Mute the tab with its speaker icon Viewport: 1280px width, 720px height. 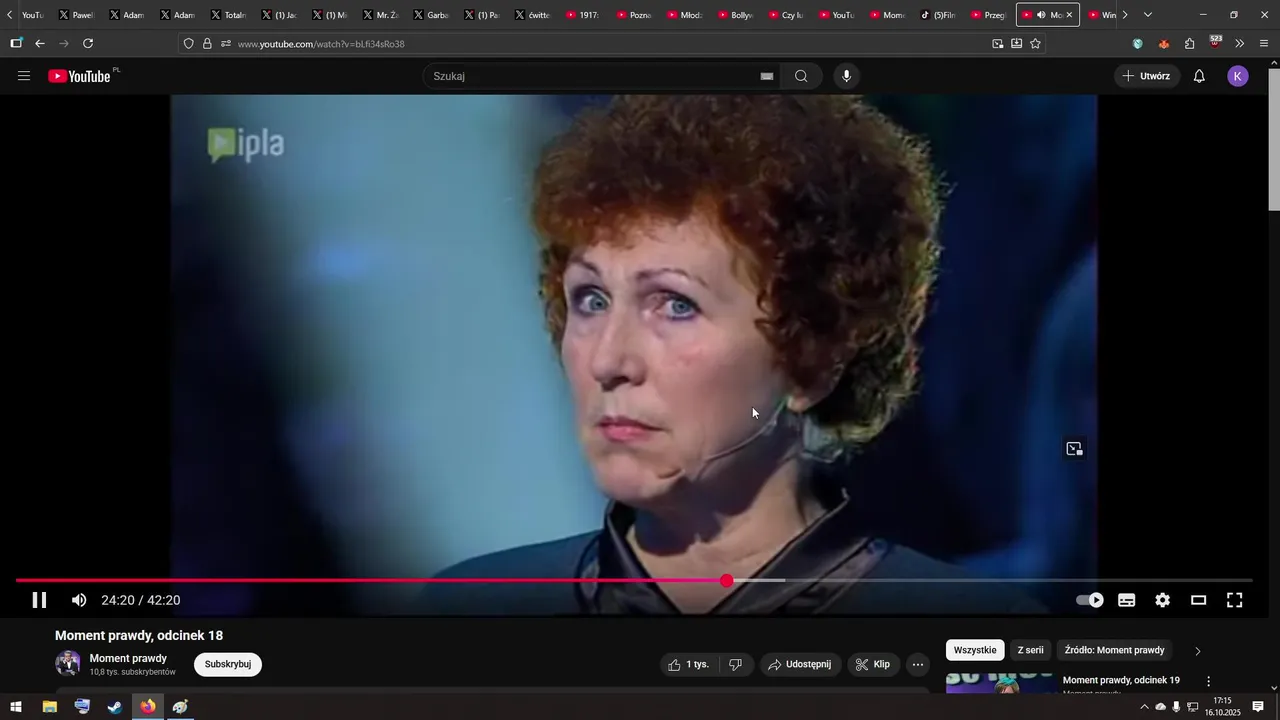1041,15
